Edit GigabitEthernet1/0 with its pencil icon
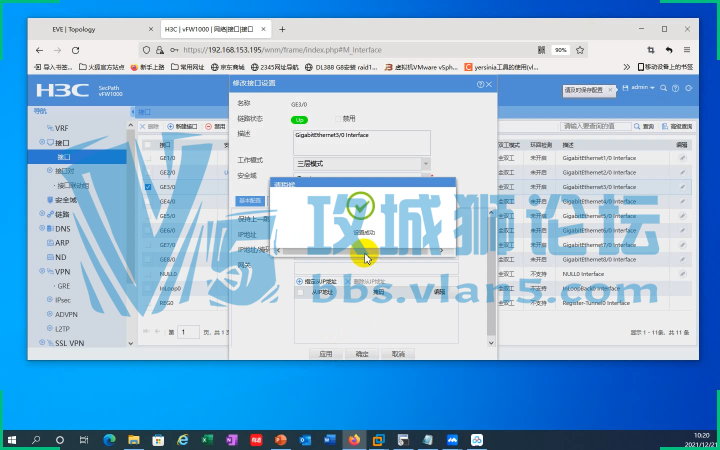The image size is (720, 450). pos(682,158)
